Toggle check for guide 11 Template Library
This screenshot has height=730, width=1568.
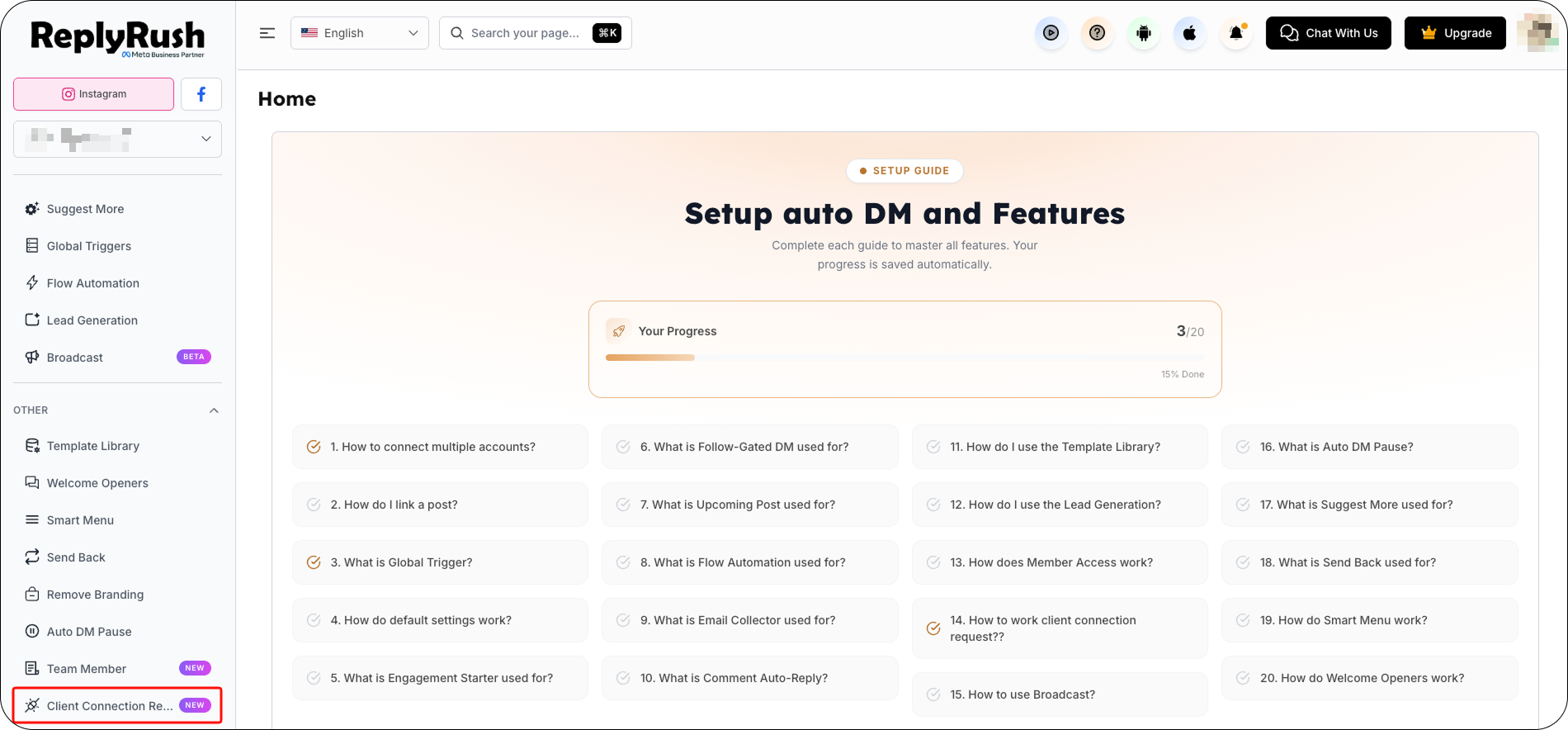point(933,447)
